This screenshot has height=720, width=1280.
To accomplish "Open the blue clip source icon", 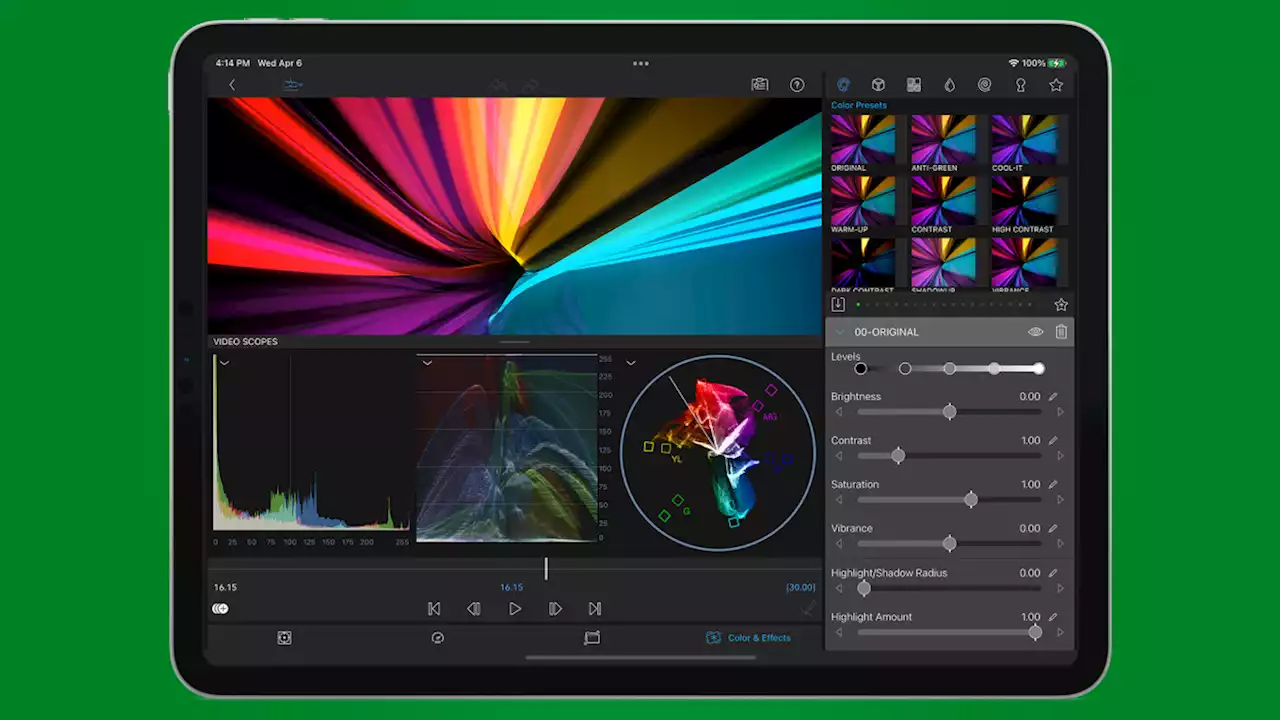I will pos(293,85).
